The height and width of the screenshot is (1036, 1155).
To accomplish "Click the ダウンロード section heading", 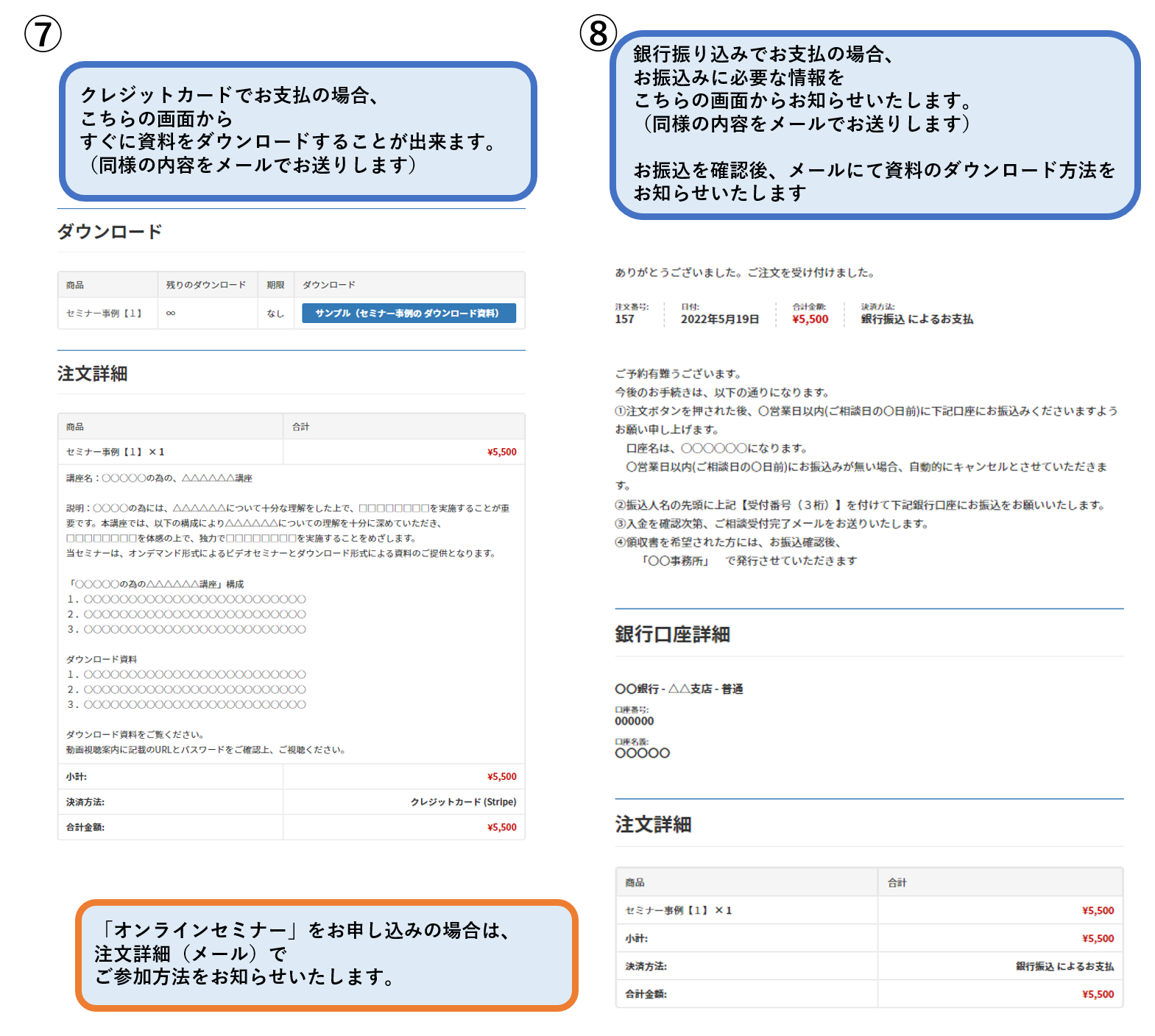I will click(x=110, y=232).
